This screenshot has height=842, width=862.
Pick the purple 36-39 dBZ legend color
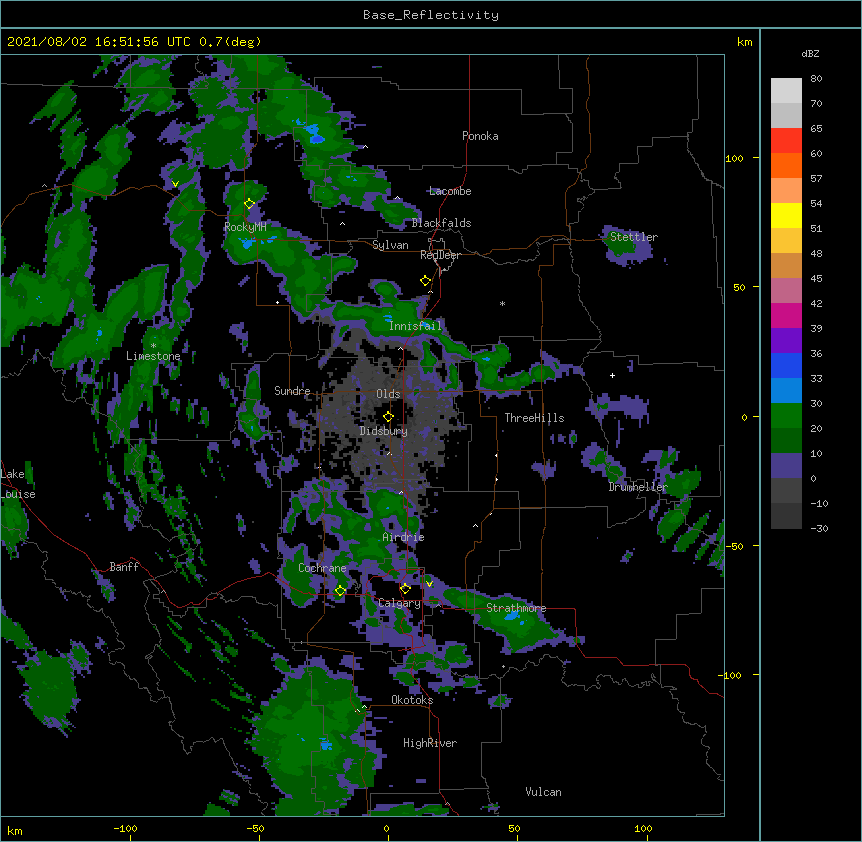786,340
